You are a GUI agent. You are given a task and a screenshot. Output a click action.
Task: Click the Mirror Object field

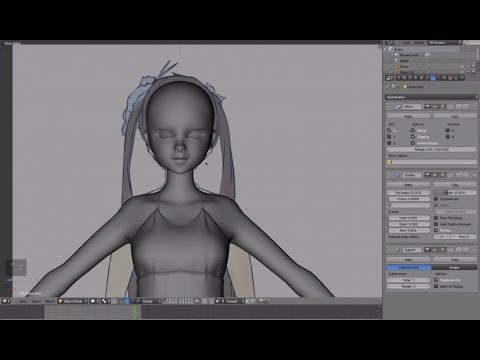(x=432, y=162)
